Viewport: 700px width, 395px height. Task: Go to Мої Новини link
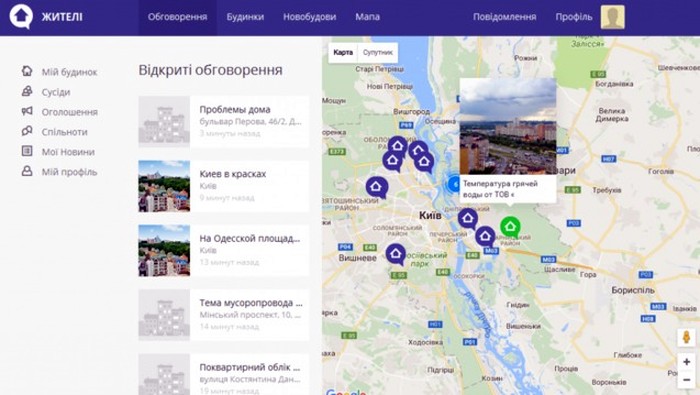point(68,152)
